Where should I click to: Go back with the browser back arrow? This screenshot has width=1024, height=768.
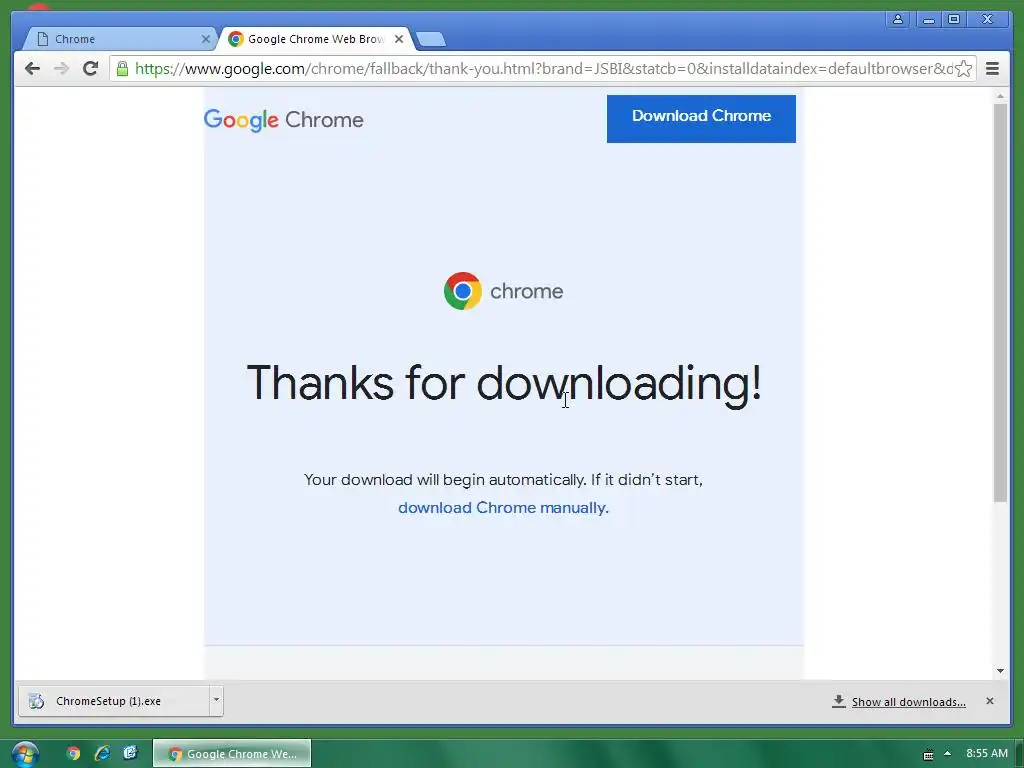coord(32,69)
